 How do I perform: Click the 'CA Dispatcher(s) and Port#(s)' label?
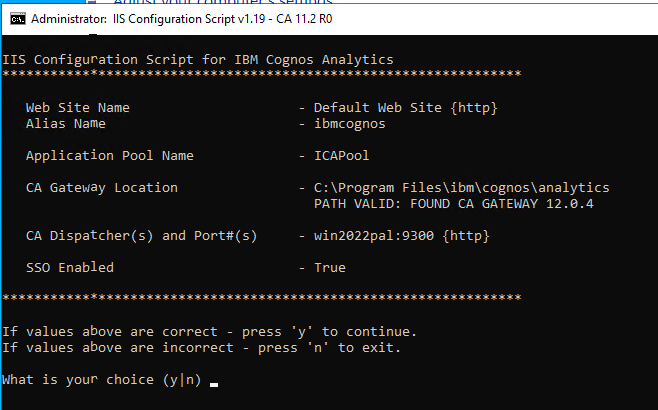point(141,236)
